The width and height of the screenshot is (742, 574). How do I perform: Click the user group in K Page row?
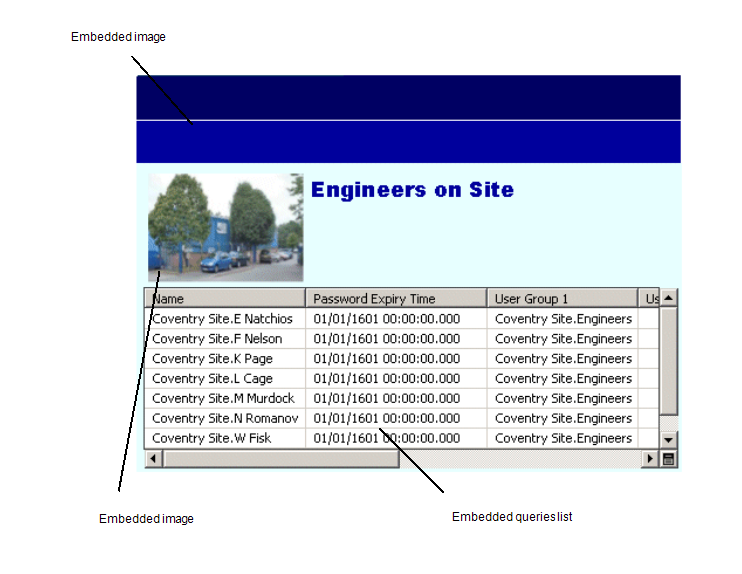[x=562, y=358]
